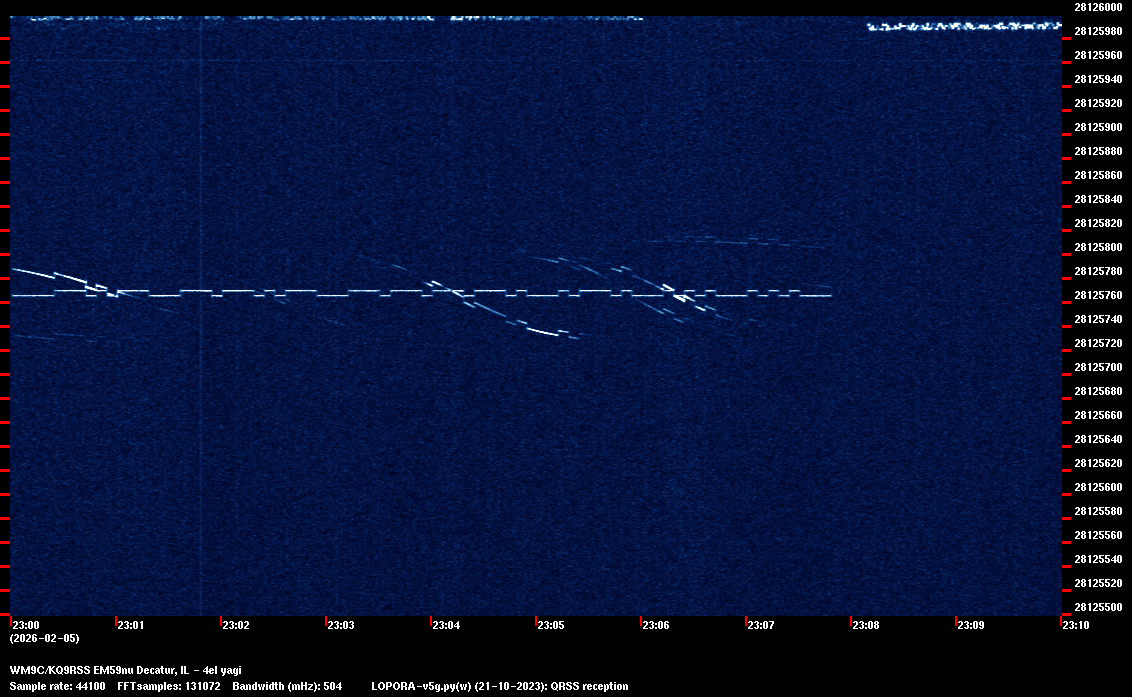The width and height of the screenshot is (1132, 697).
Task: Select the 23:08 time marker
Action: [x=866, y=625]
